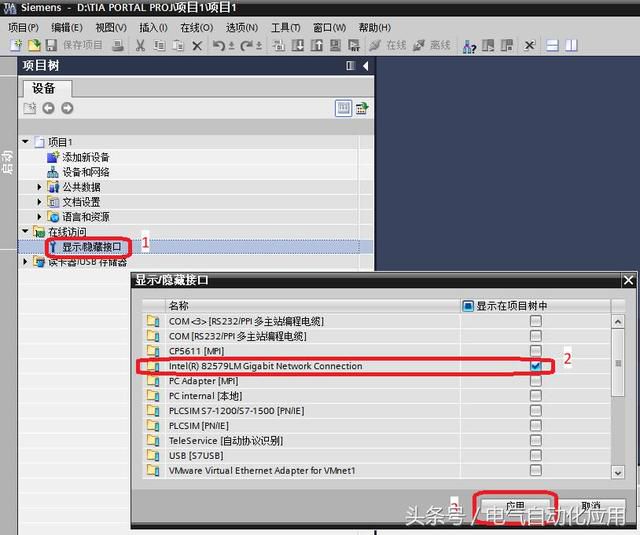Toggle auto-collapse icon in 项目树 header
Image resolution: width=640 pixels, height=535 pixels.
(x=351, y=66)
